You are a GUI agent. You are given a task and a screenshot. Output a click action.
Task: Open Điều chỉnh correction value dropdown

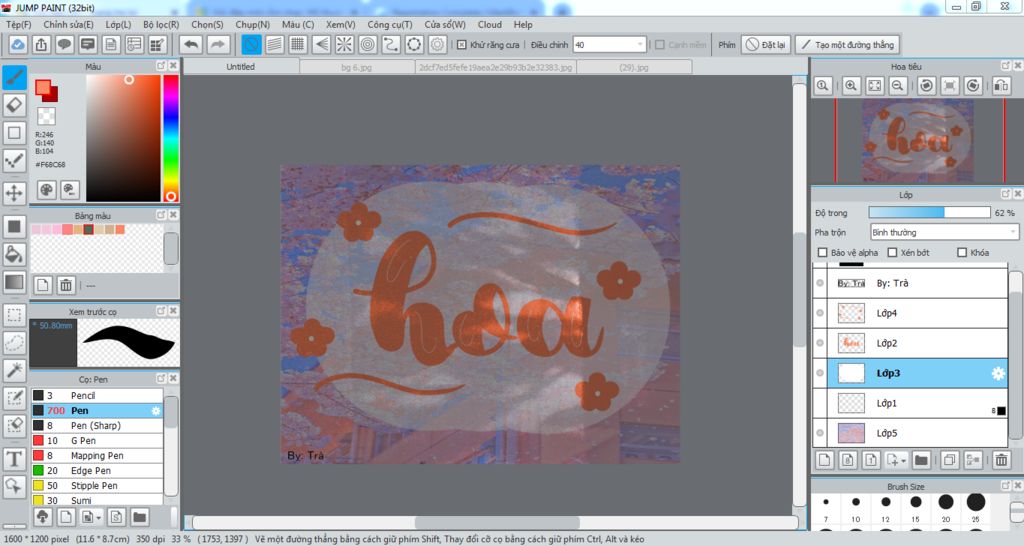609,44
